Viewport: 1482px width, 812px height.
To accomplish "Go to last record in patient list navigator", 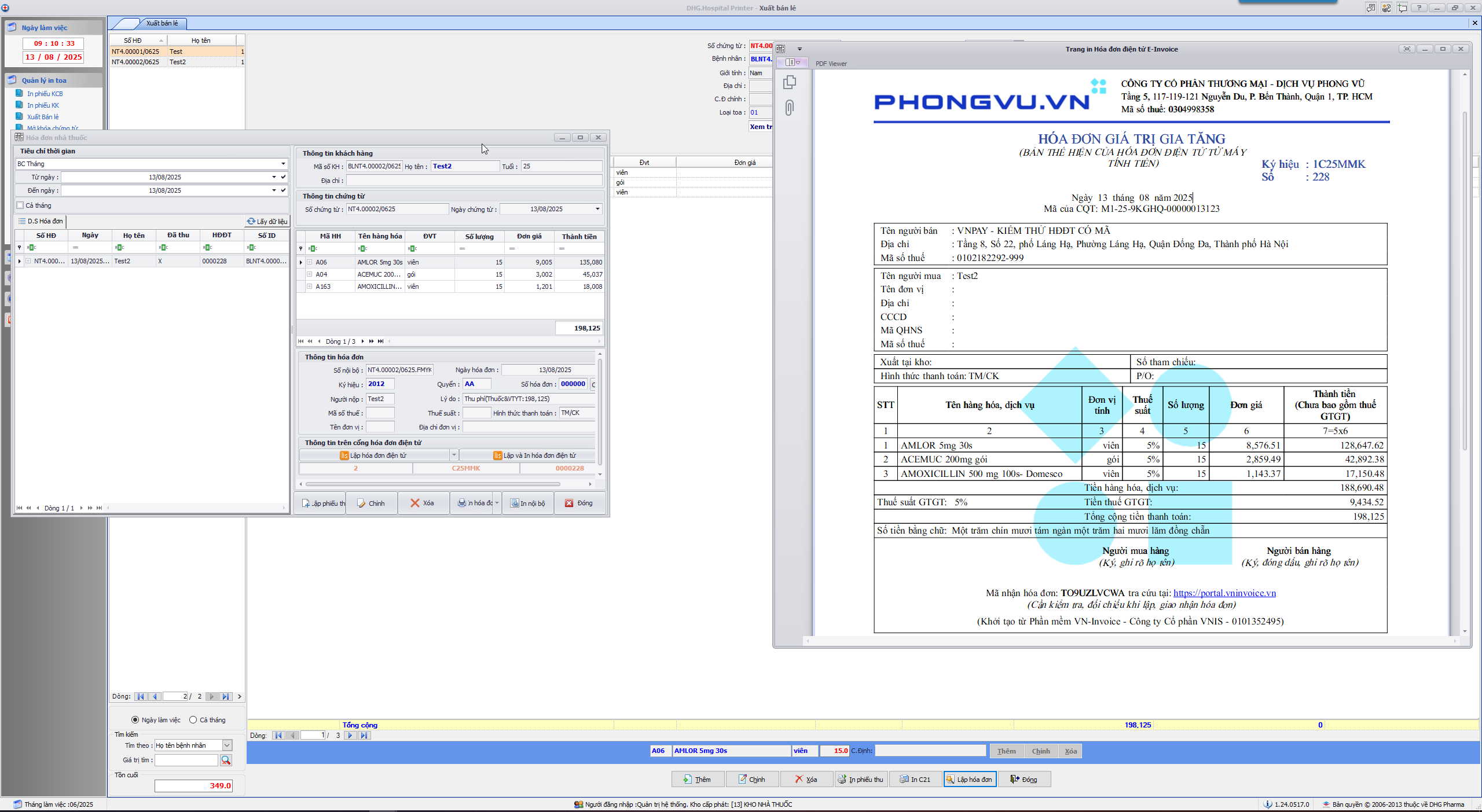I will (x=226, y=696).
